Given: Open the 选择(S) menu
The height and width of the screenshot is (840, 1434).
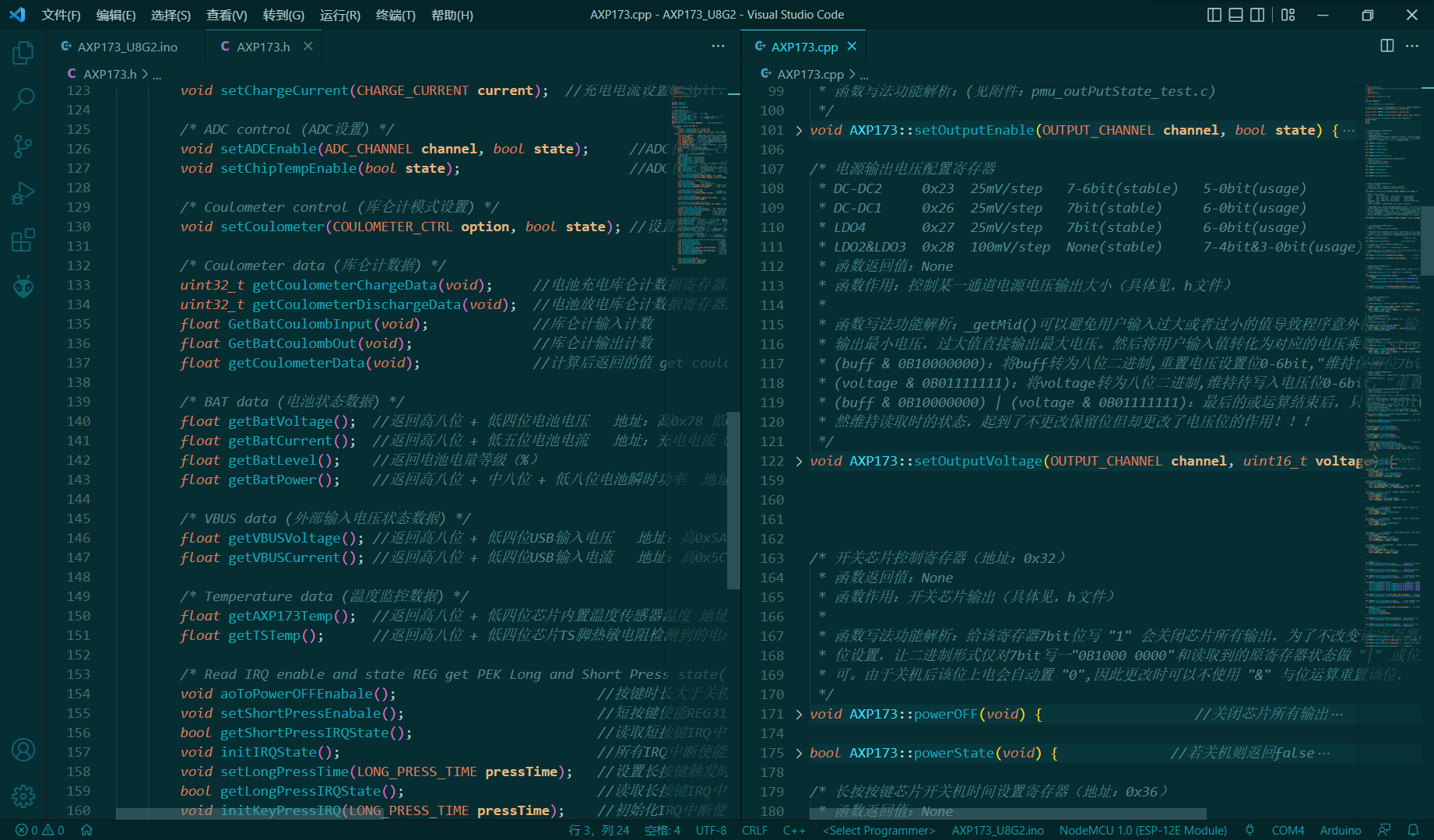Looking at the screenshot, I should 170,15.
